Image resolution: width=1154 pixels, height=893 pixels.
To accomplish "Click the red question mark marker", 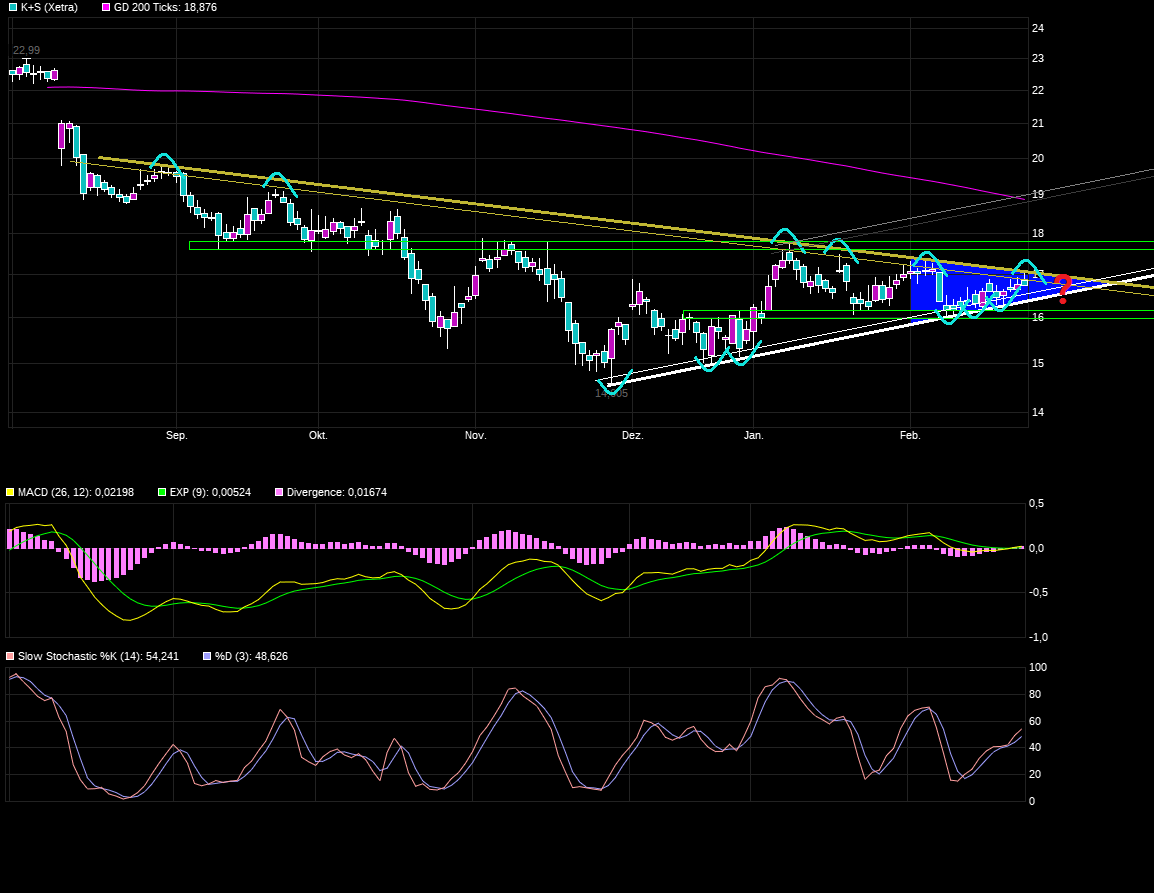I will 1062,289.
